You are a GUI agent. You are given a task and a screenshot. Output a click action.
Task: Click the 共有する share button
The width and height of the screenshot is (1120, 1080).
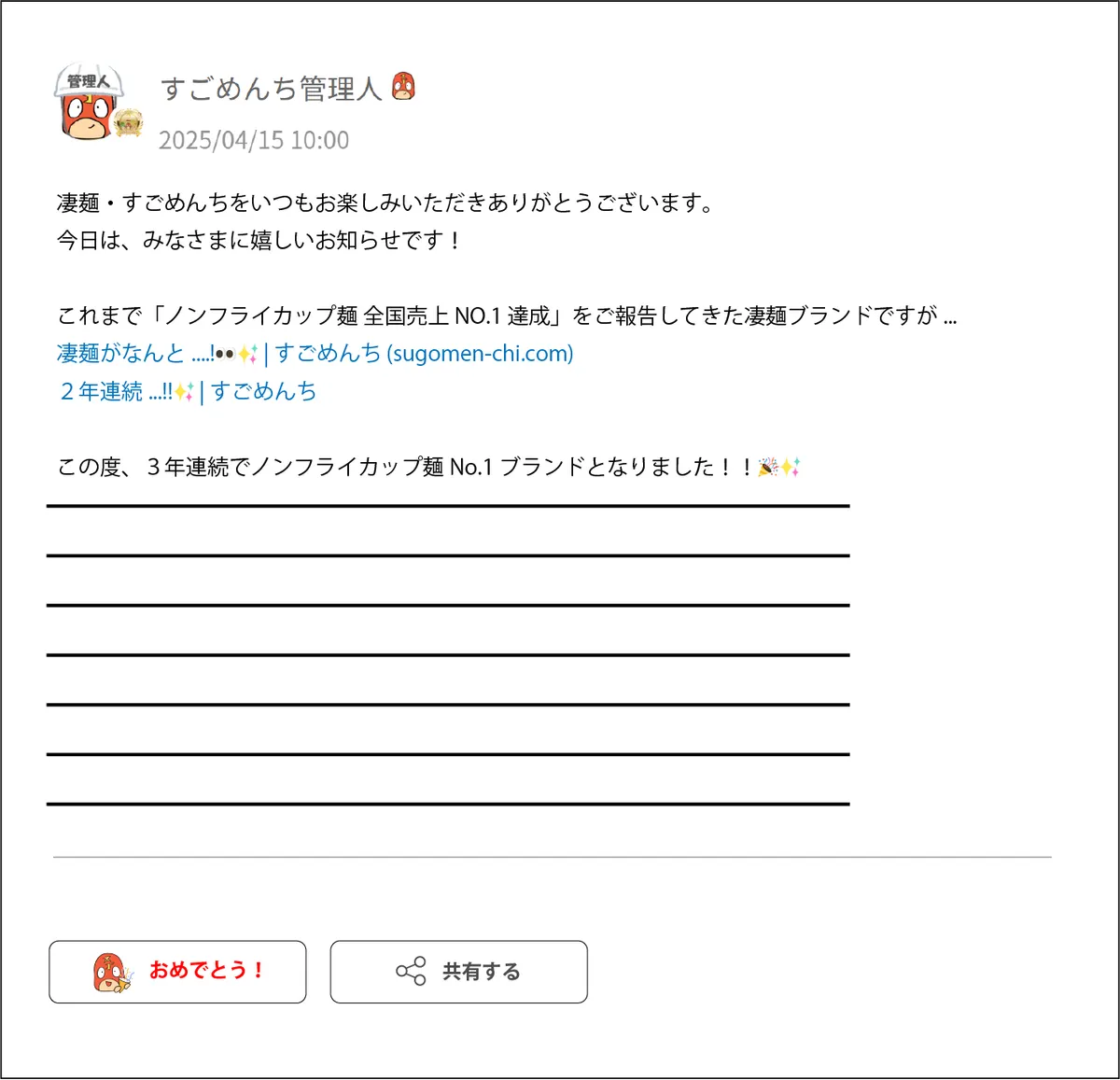[458, 972]
